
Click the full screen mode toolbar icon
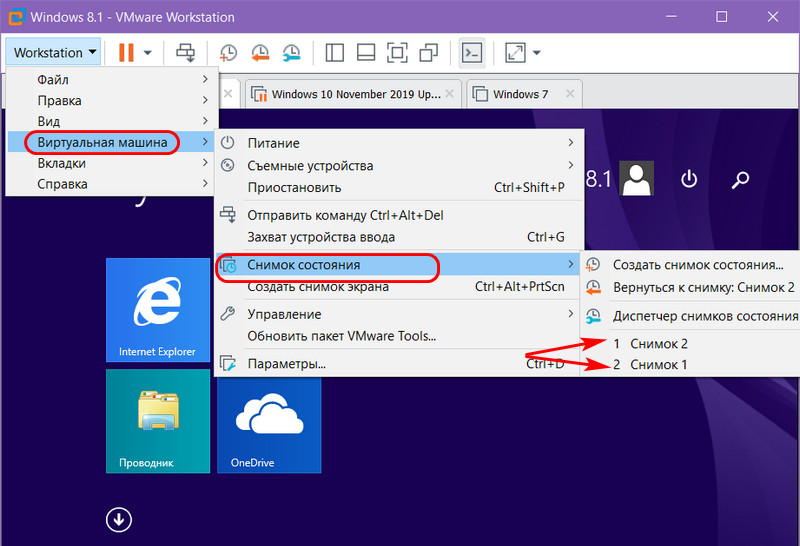pos(397,53)
